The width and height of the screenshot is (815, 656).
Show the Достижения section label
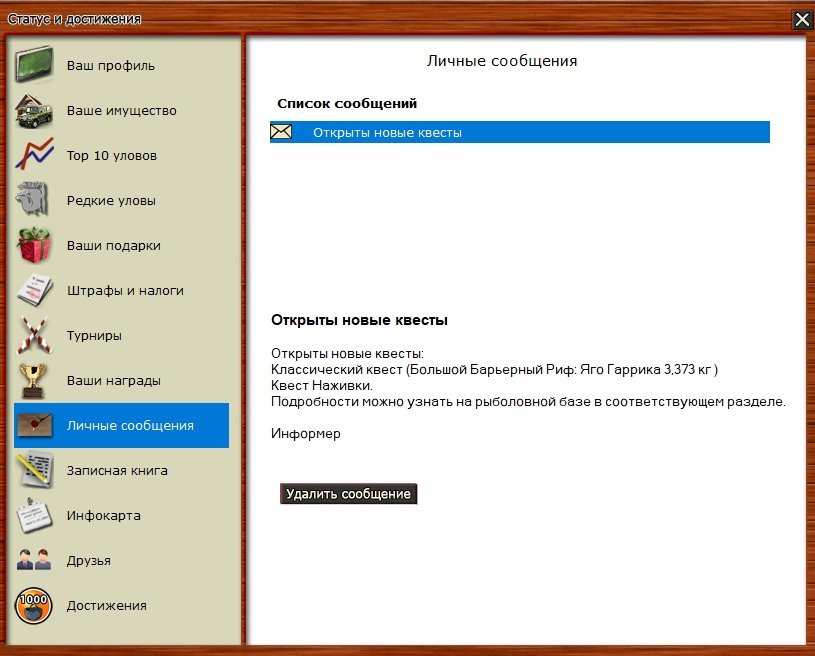[107, 606]
